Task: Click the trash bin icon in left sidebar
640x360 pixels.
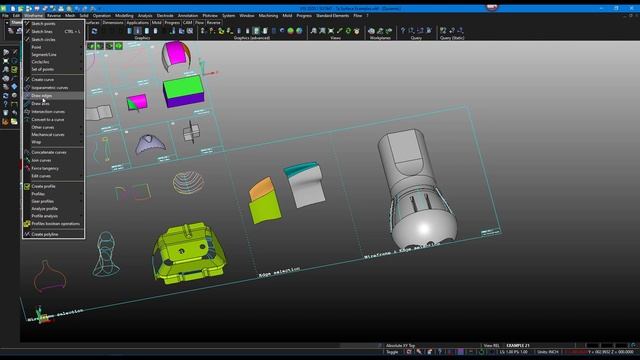Action: [6, 113]
